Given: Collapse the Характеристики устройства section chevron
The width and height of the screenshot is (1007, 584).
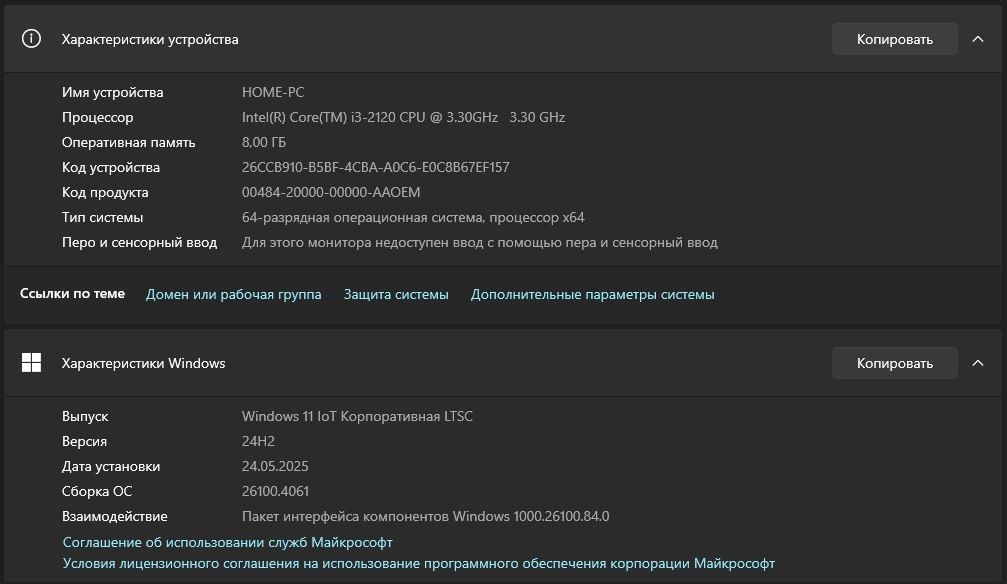Looking at the screenshot, I should [x=977, y=39].
